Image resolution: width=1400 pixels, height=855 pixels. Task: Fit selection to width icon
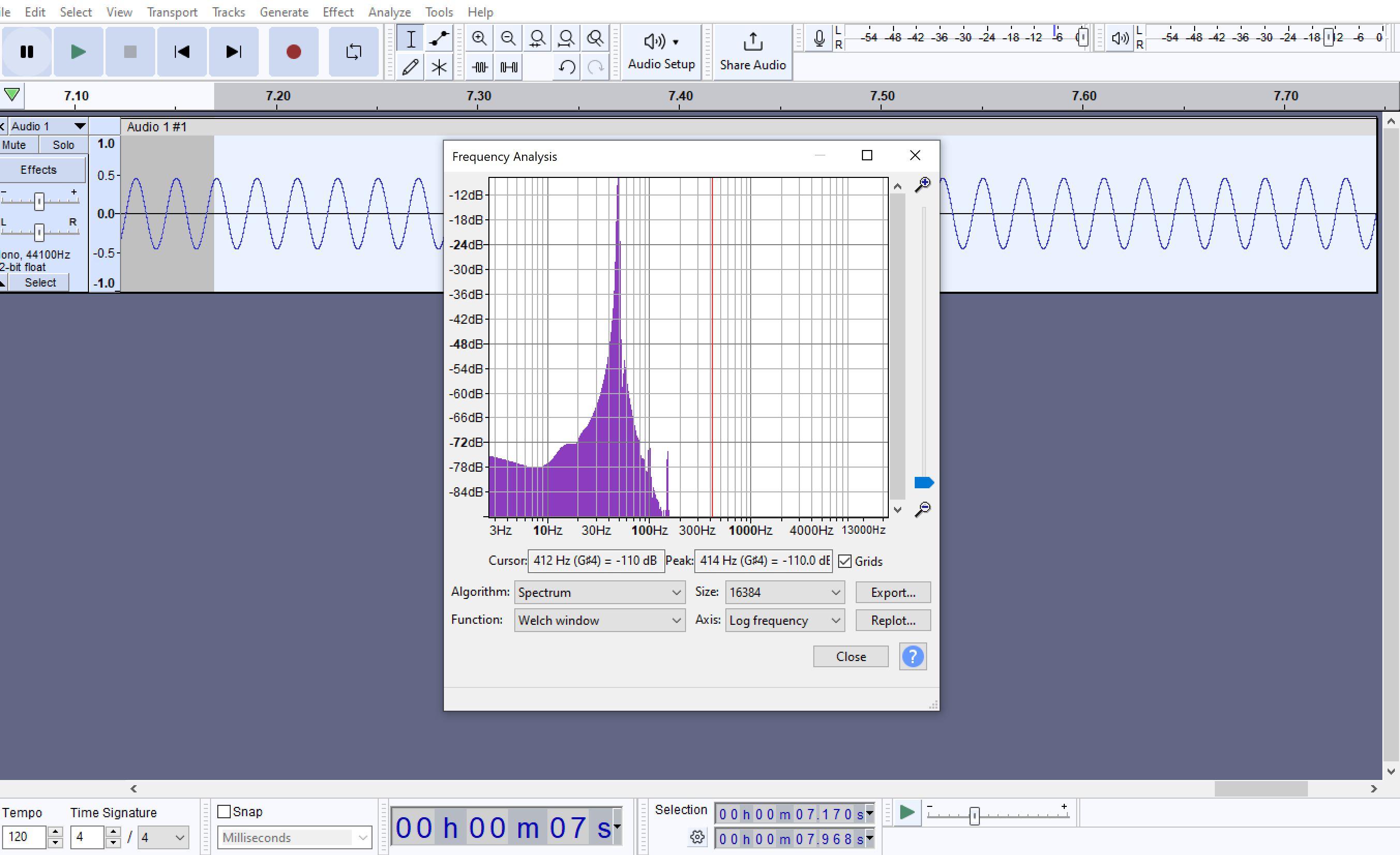(x=537, y=38)
